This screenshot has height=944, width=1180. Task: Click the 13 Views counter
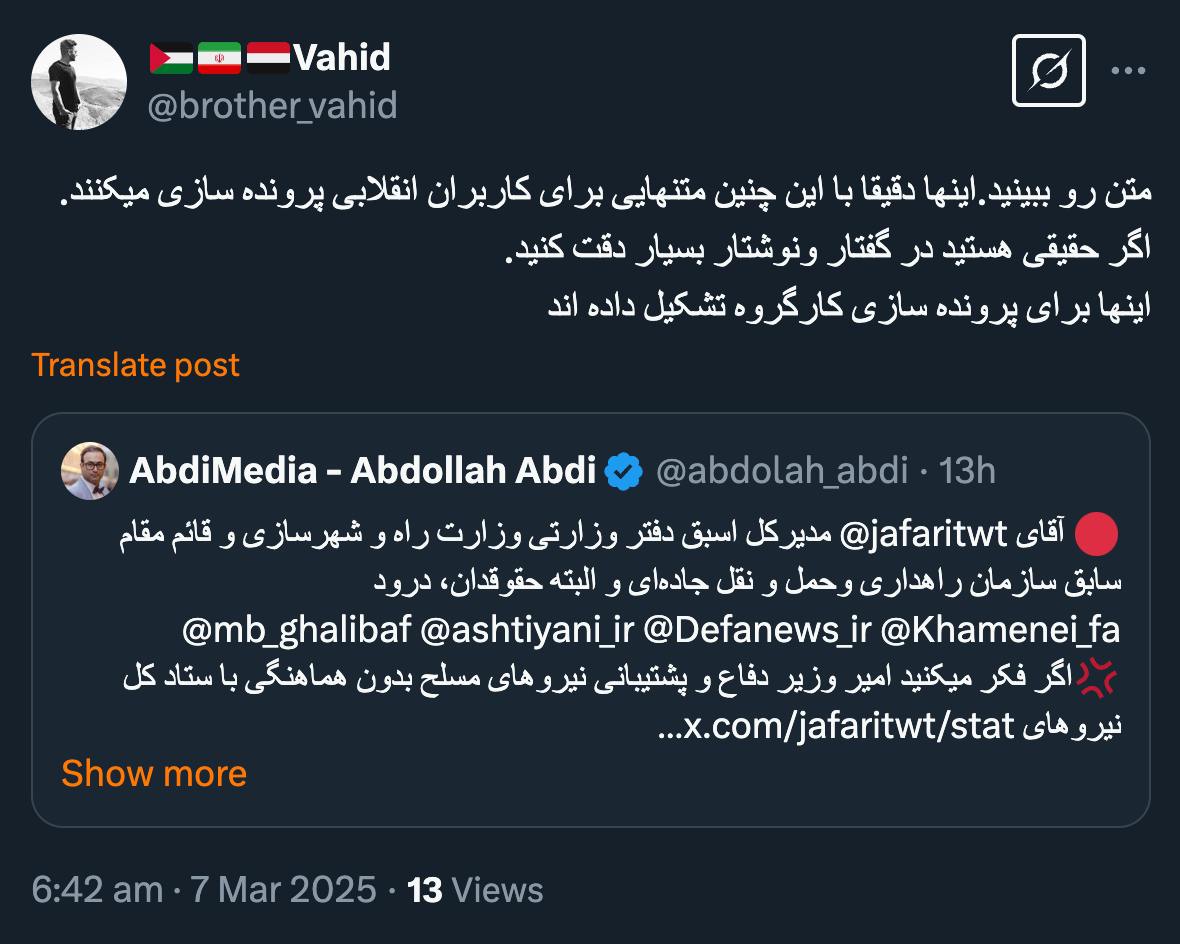(475, 890)
